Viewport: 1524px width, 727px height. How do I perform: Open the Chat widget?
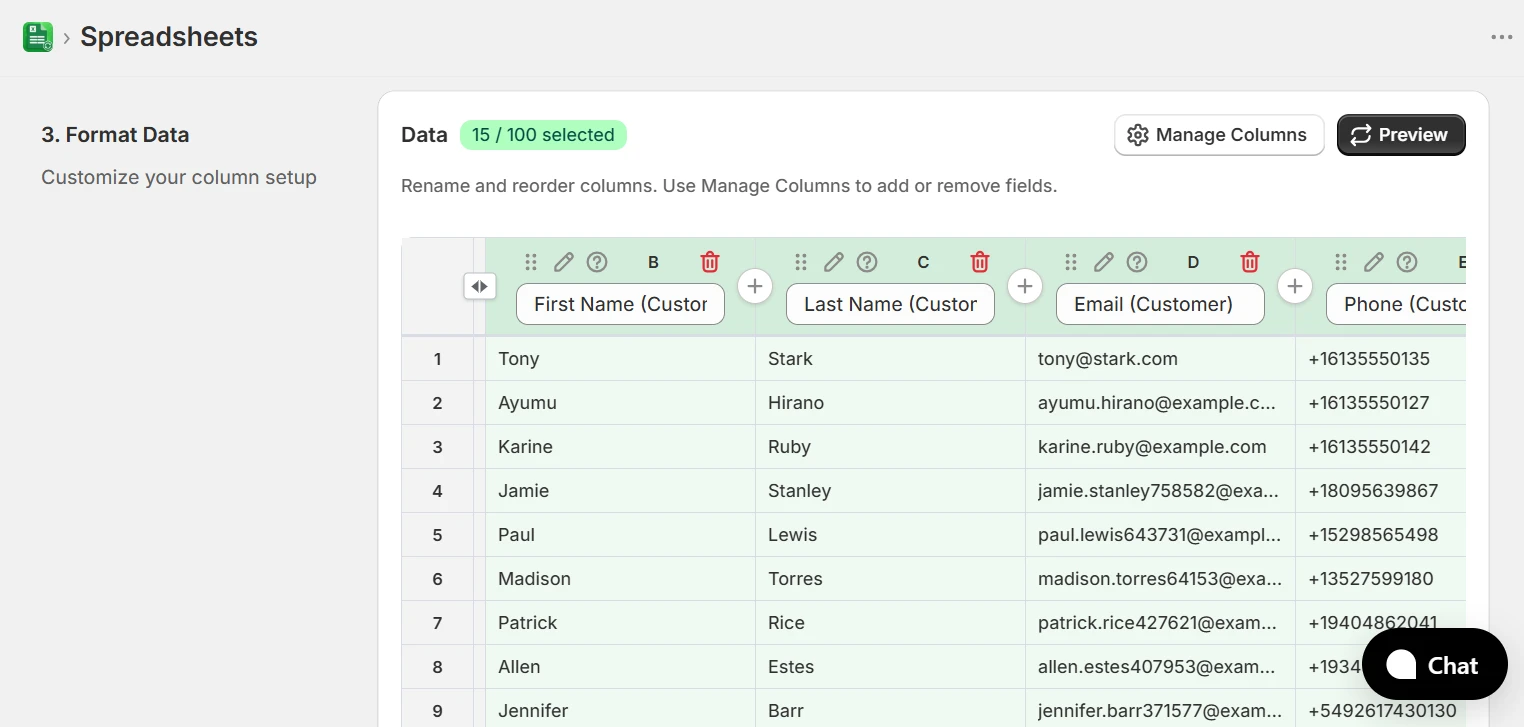[1435, 664]
